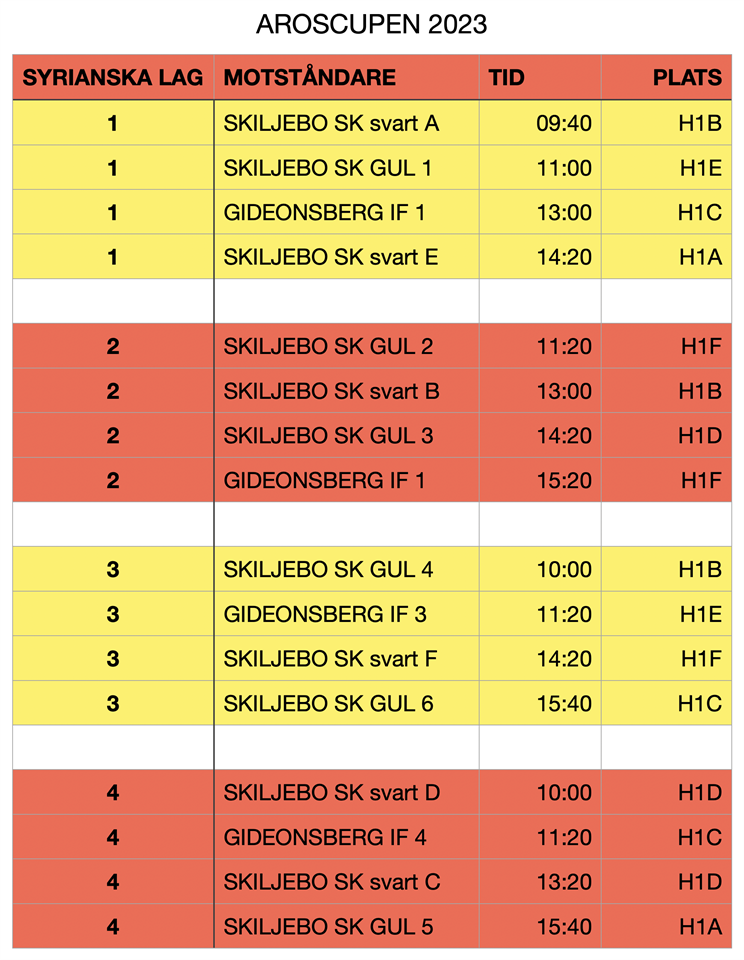This screenshot has width=744, height=960.
Task: Select the SKILJEBO SK svart A cell
Action: click(x=331, y=123)
